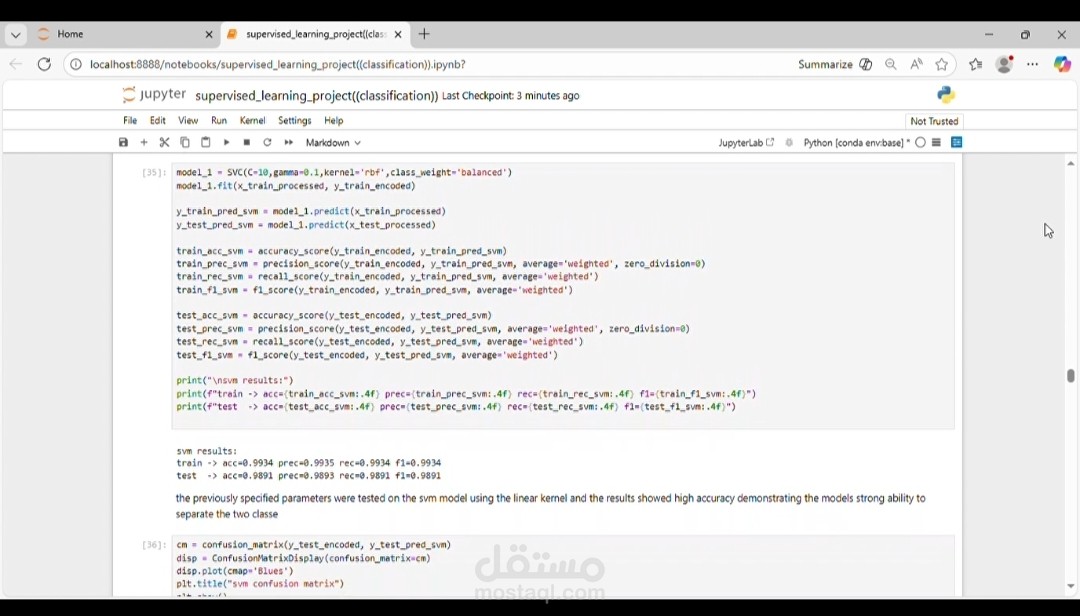Reload the page with the refresh icon
The width and height of the screenshot is (1080, 616).
pyautogui.click(x=44, y=64)
